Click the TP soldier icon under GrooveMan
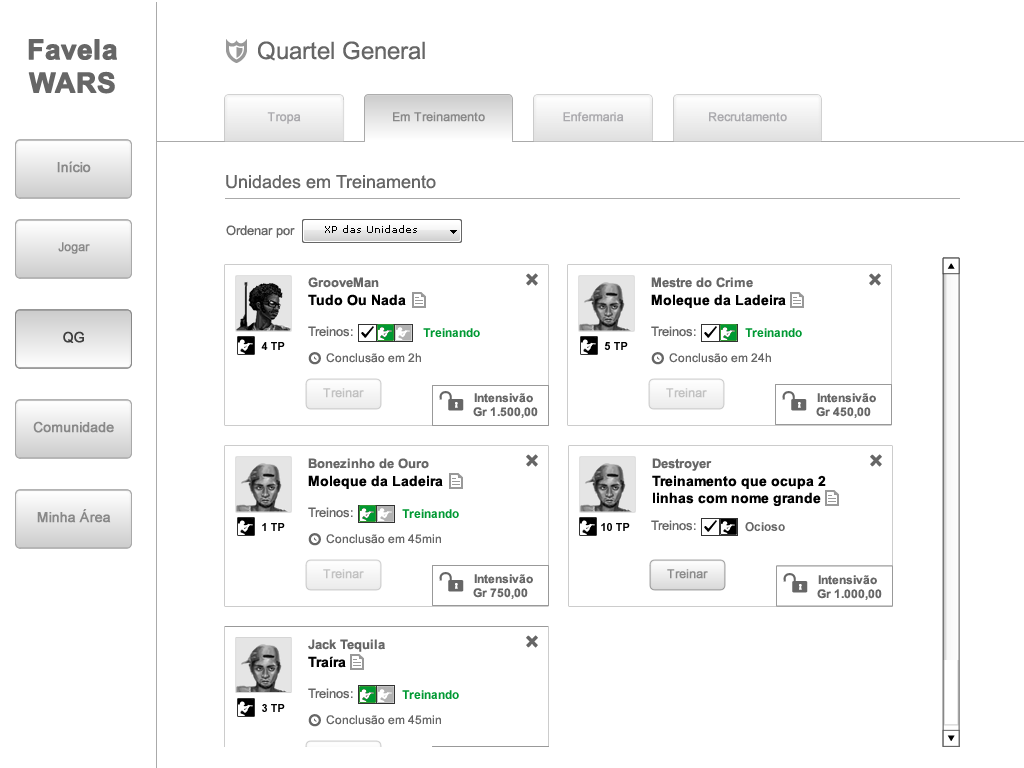Viewport: 1024px width, 768px height. coord(245,346)
